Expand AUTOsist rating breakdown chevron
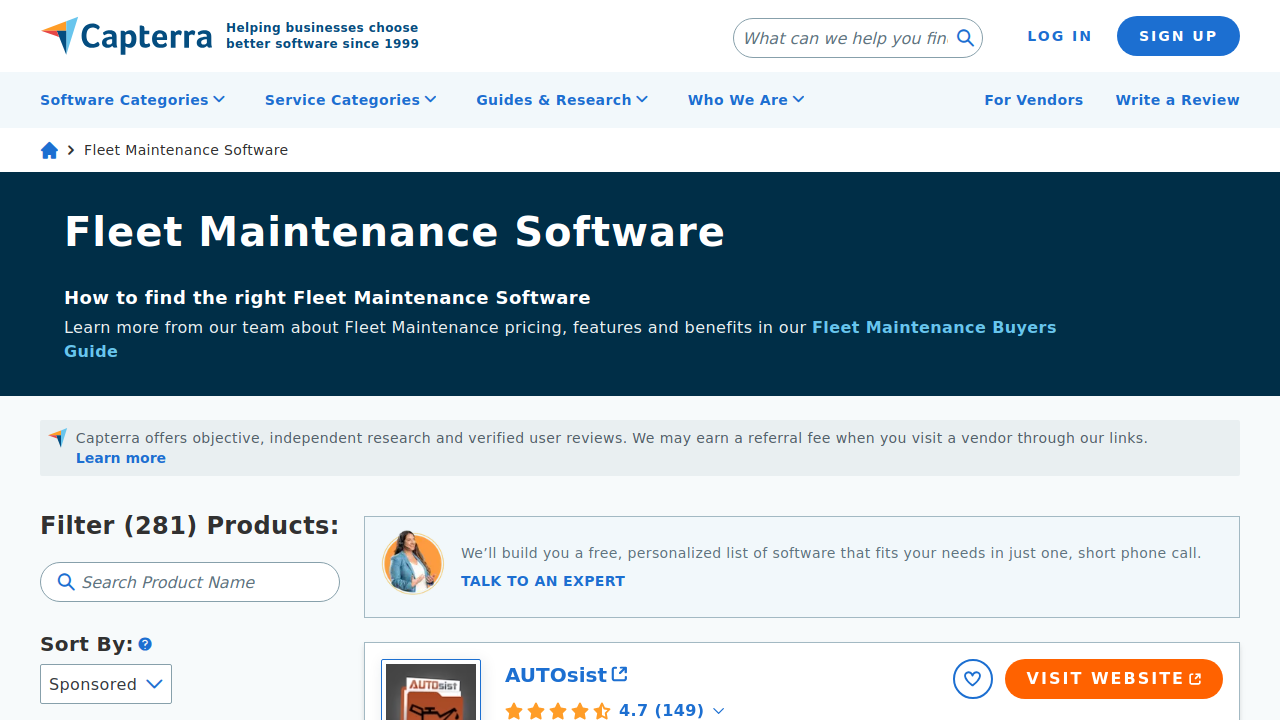 point(718,711)
